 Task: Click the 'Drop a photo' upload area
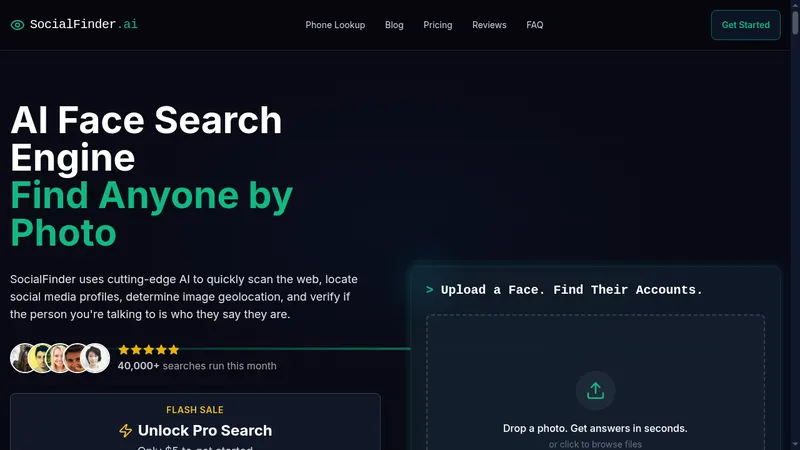coord(595,383)
